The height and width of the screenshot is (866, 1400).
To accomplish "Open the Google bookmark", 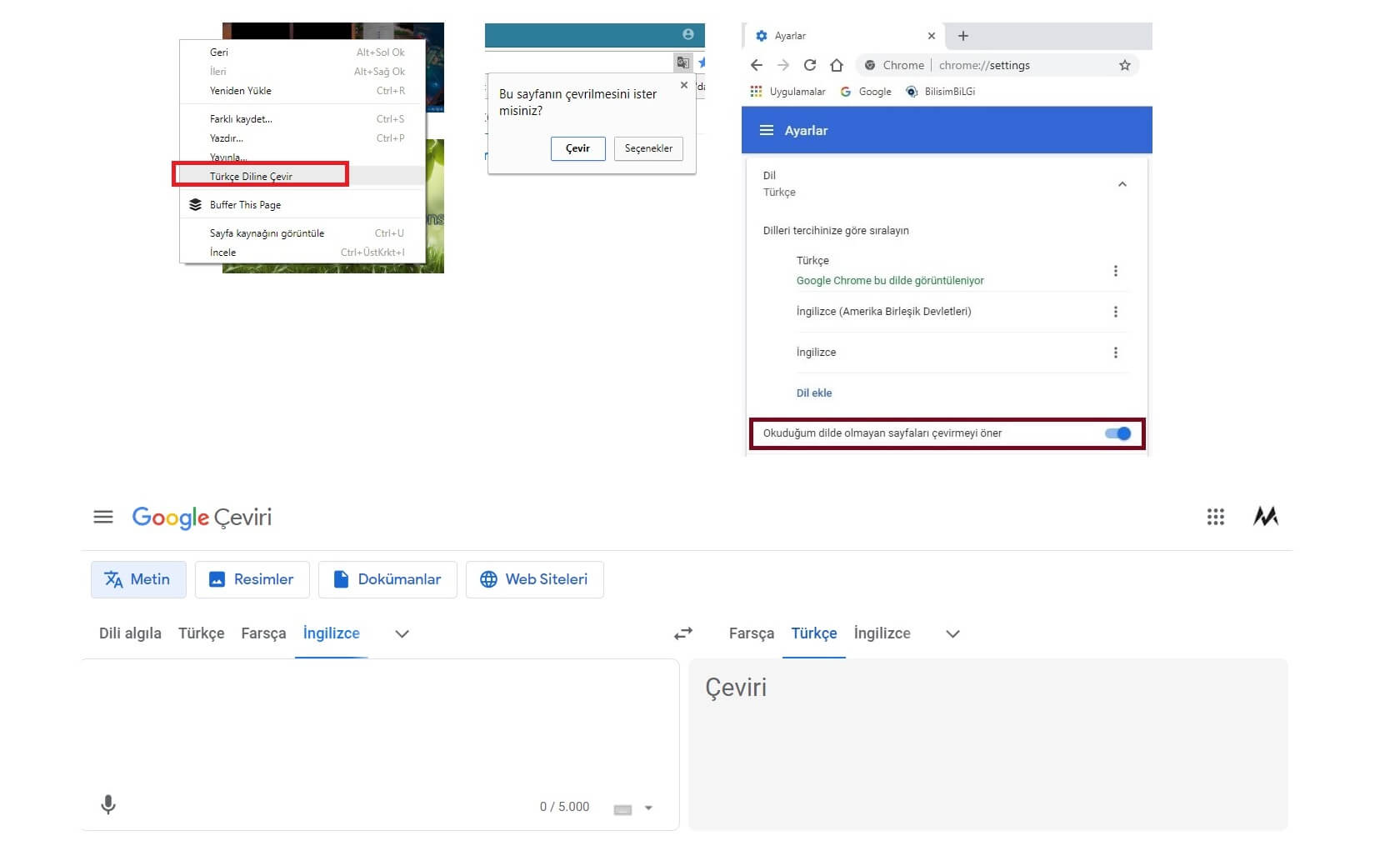I will click(866, 92).
